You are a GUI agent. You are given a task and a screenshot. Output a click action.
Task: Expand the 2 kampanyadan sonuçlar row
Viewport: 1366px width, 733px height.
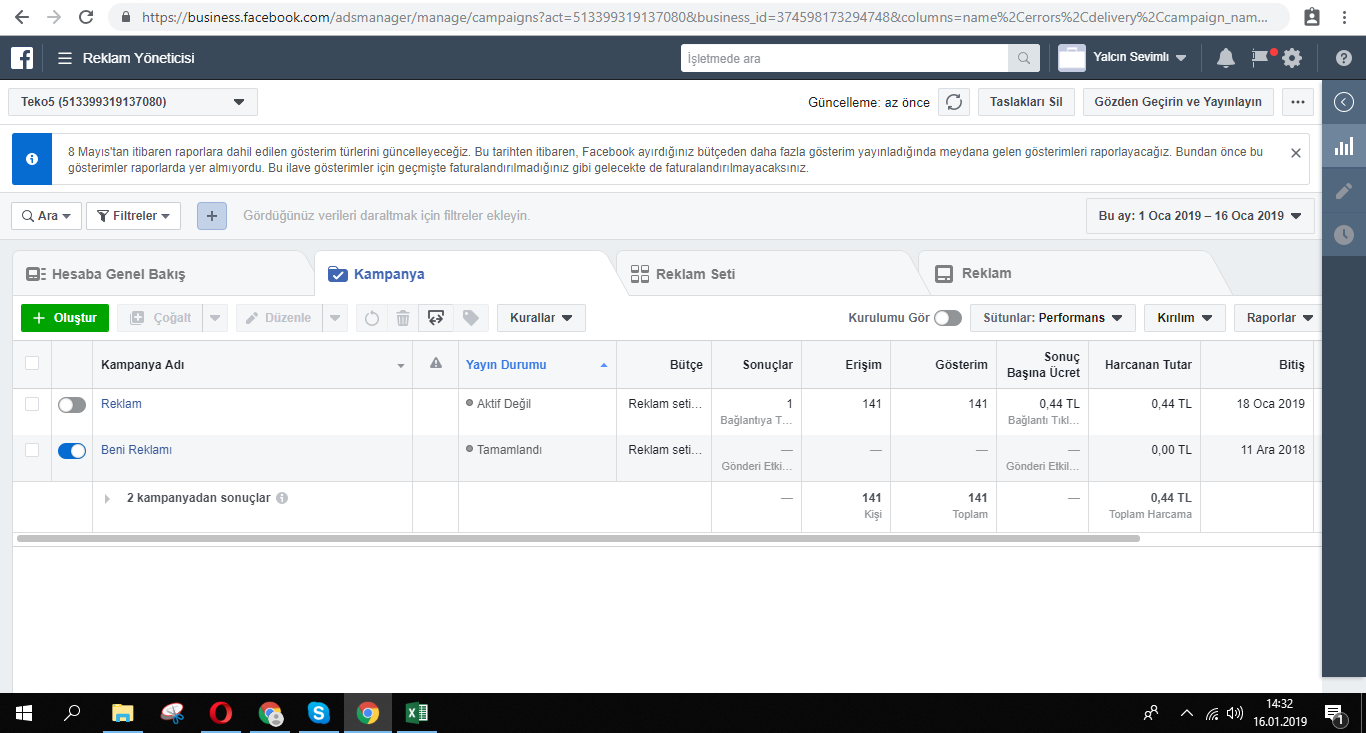[x=108, y=498]
